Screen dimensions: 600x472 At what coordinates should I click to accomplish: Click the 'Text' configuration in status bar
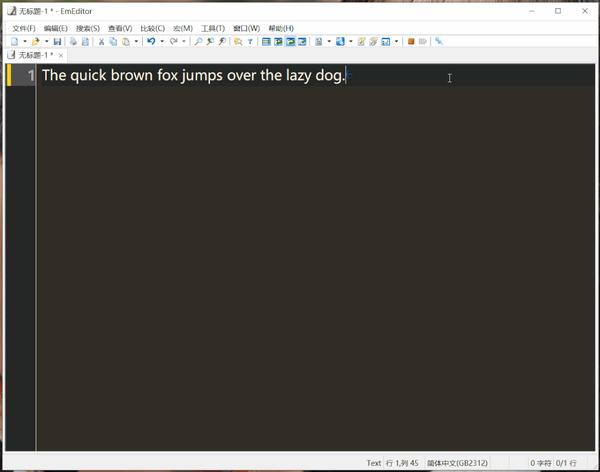373,463
